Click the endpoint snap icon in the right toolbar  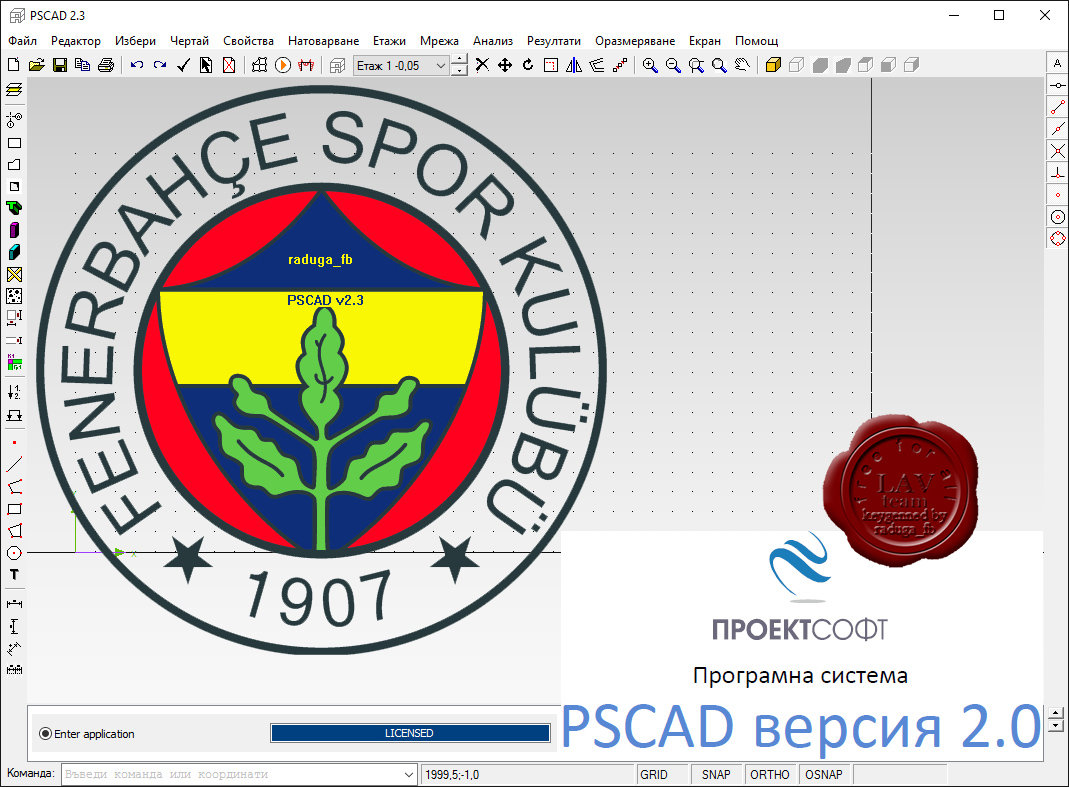pos(1057,107)
